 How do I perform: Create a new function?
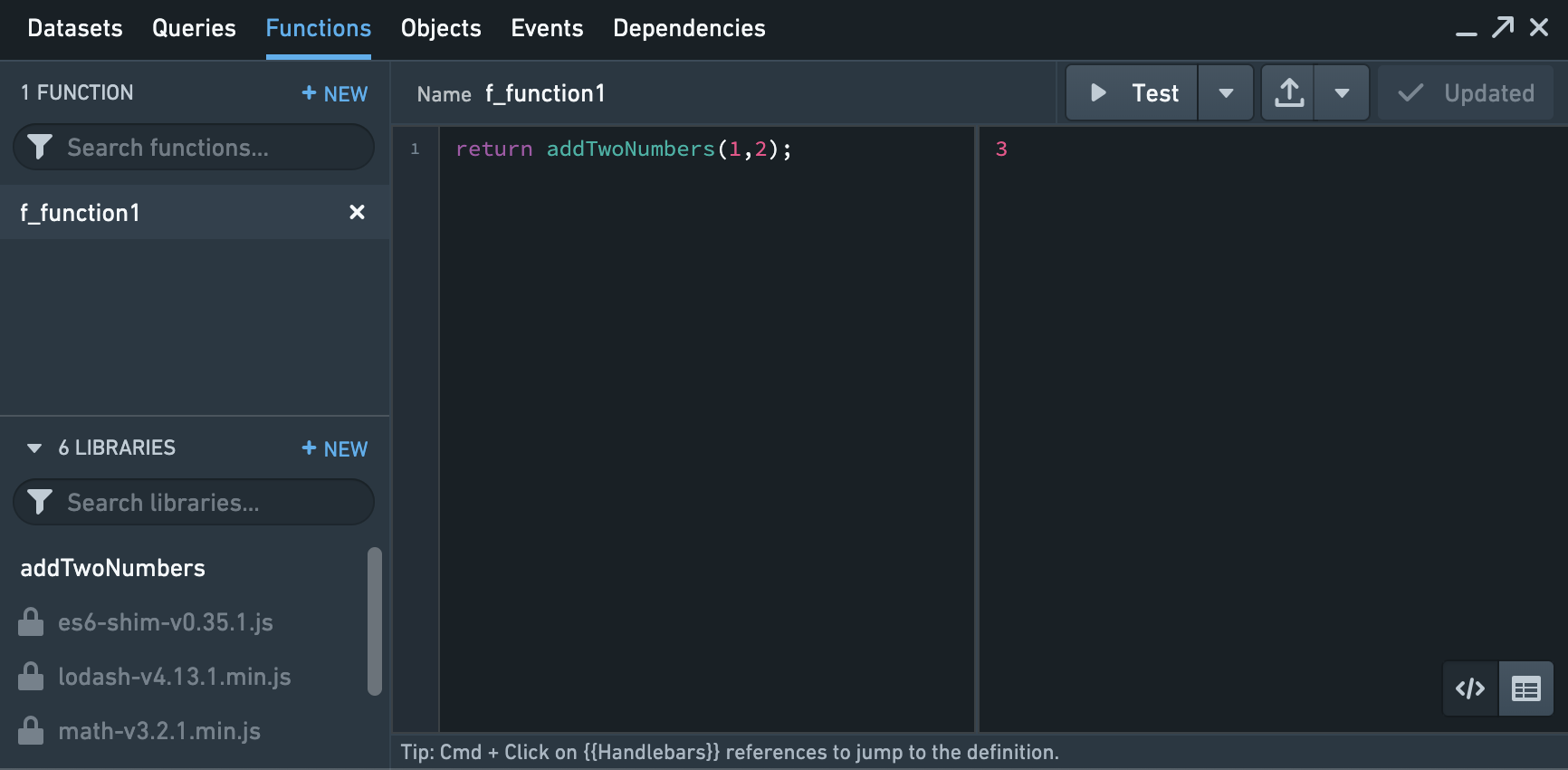click(334, 93)
